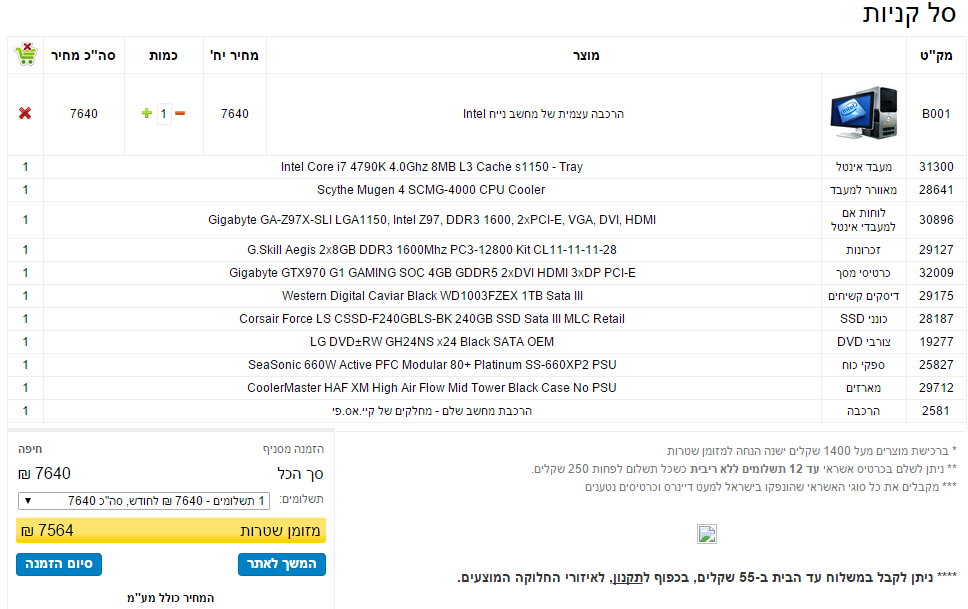Select the Gigabyte GTX970 G1 GAMING text
The image size is (968, 609).
coord(432,272)
